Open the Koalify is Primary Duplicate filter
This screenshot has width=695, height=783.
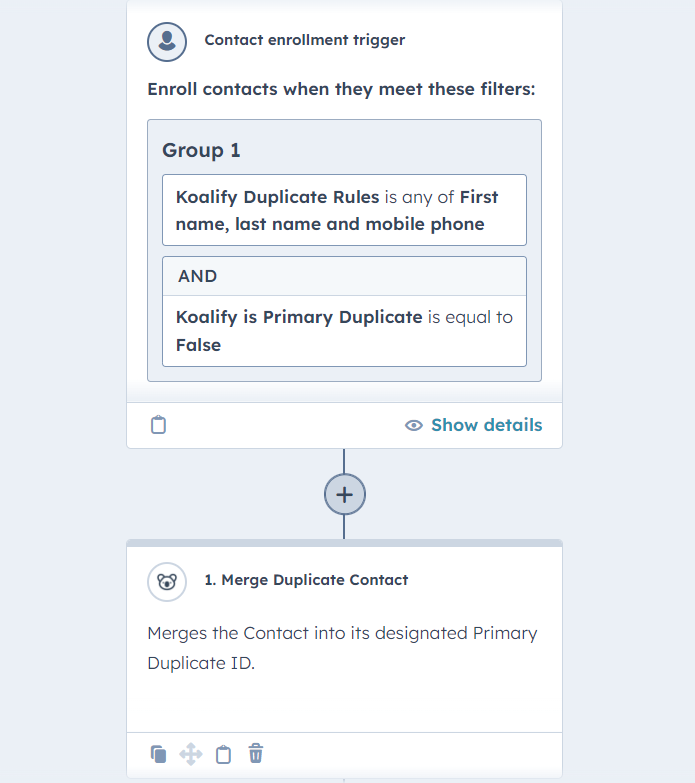(344, 331)
